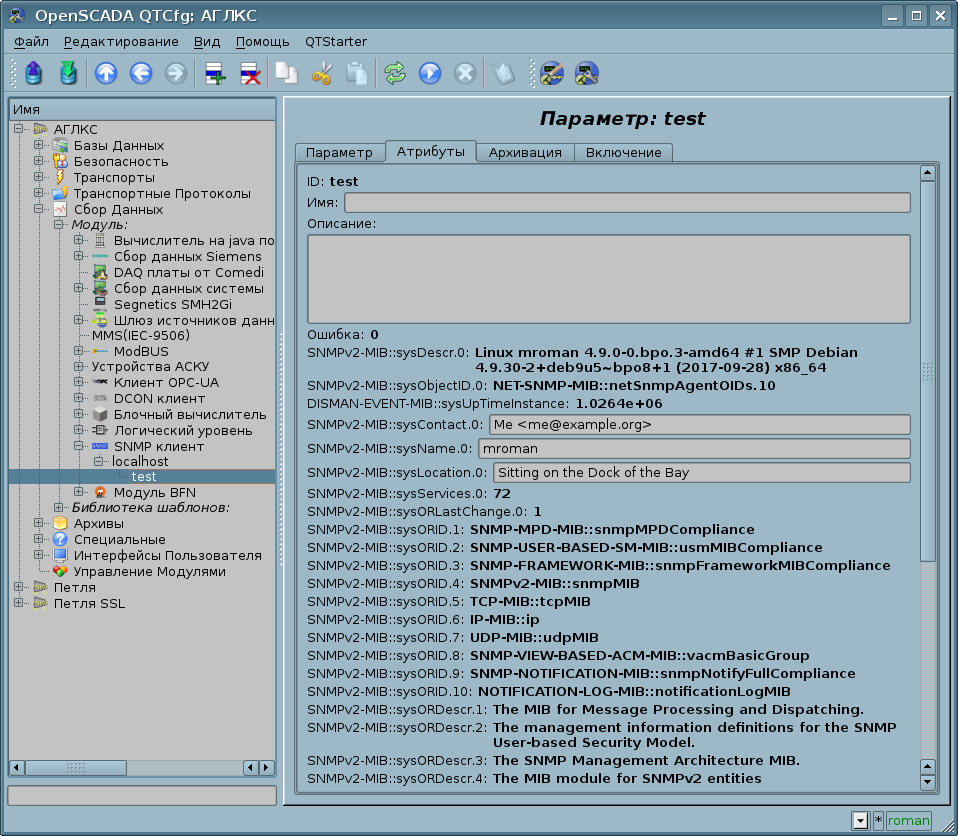Collapse the SNMP клиент tree node
Screen dimensions: 958x836
pos(79,446)
